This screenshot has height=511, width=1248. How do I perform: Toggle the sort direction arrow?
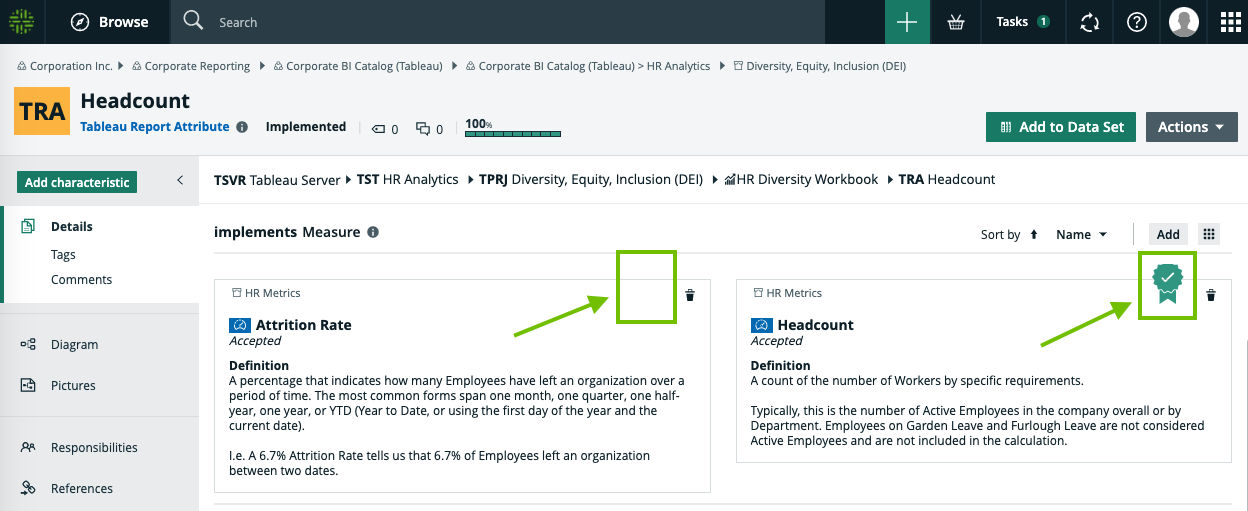[1034, 234]
